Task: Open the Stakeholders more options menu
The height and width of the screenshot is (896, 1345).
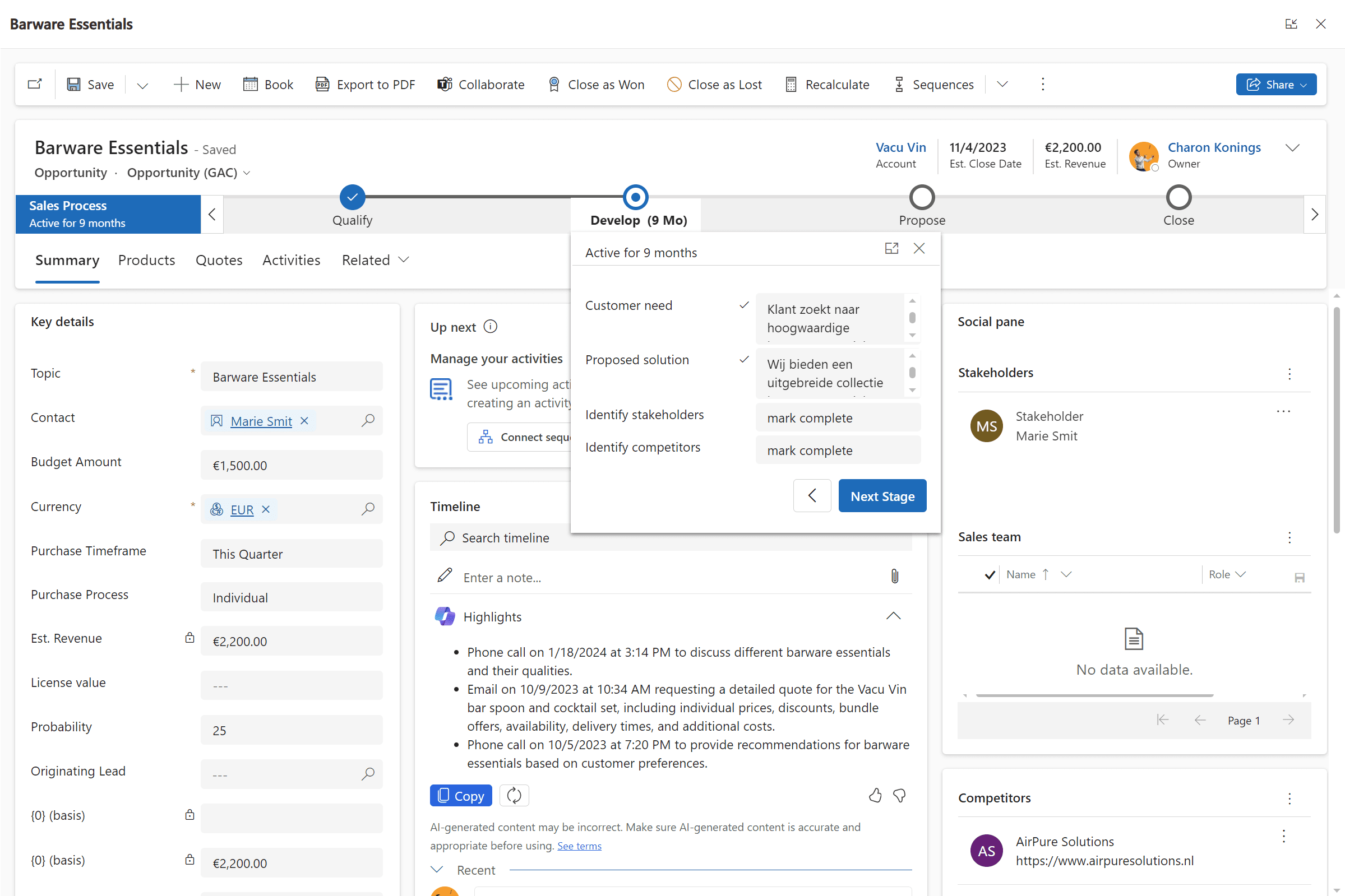Action: tap(1289, 374)
